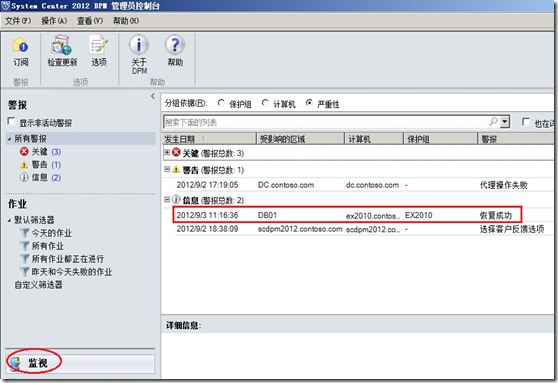Sort by 发生日期 column header
558x383 pixels.
click(209, 139)
